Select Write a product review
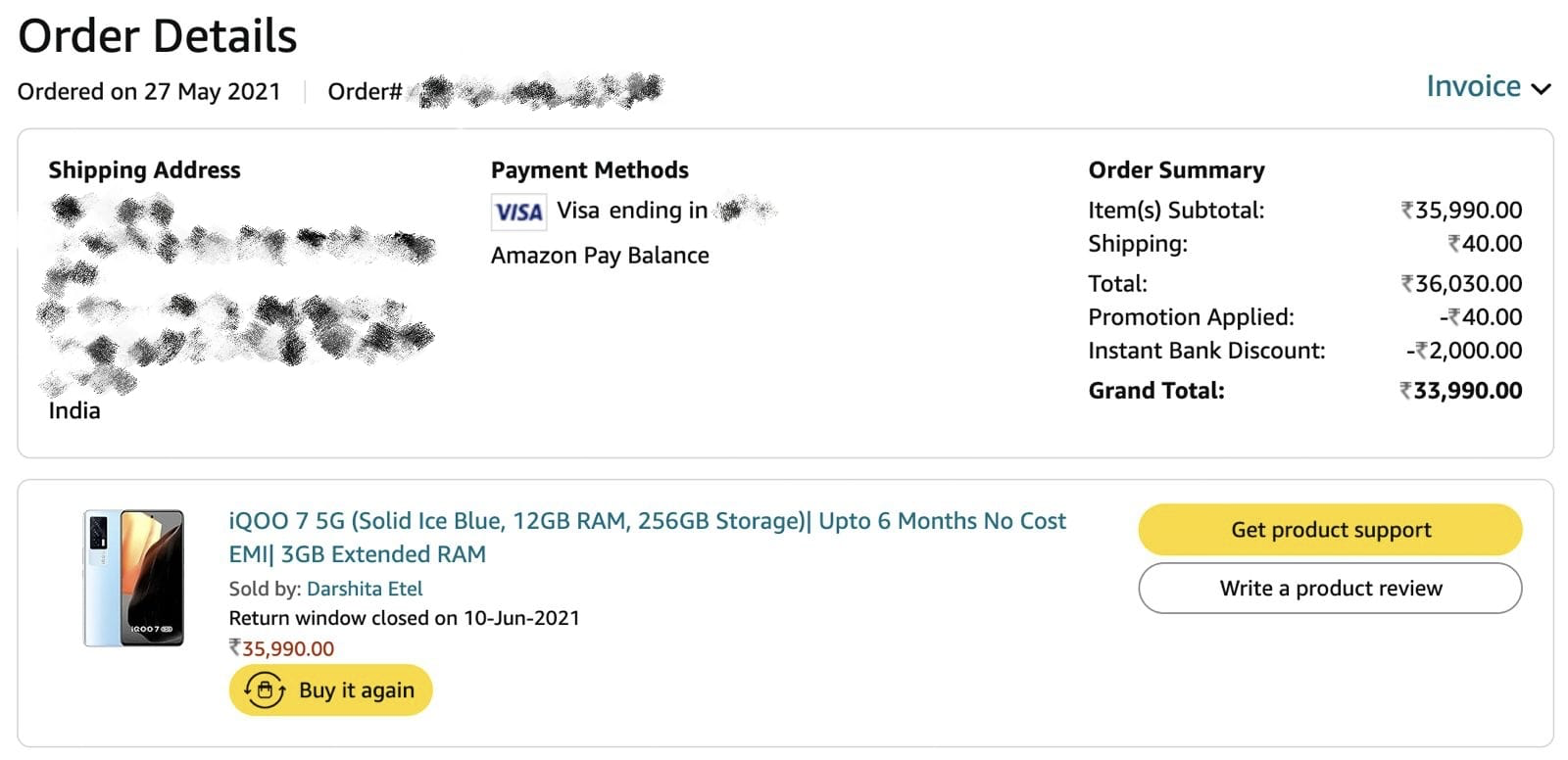Viewport: 1568px width, 760px height. click(1330, 589)
